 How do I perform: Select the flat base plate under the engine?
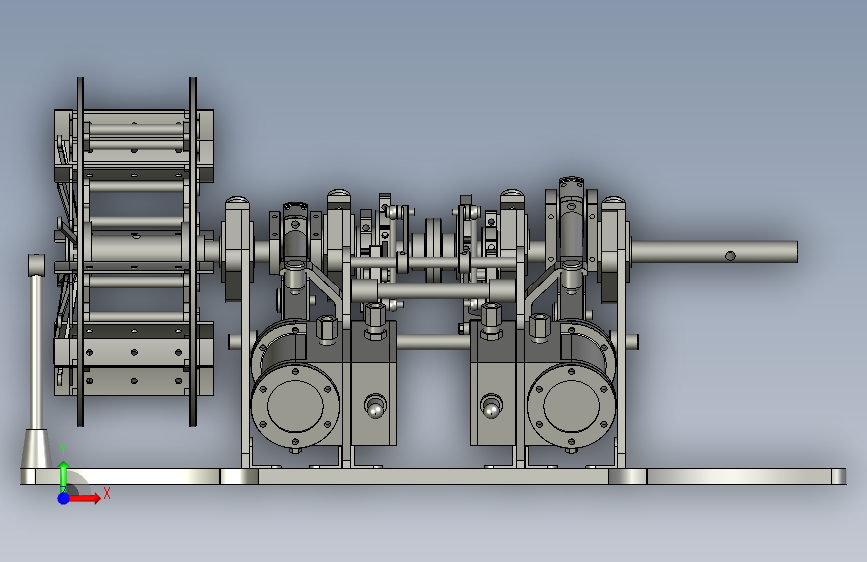pyautogui.click(x=434, y=476)
